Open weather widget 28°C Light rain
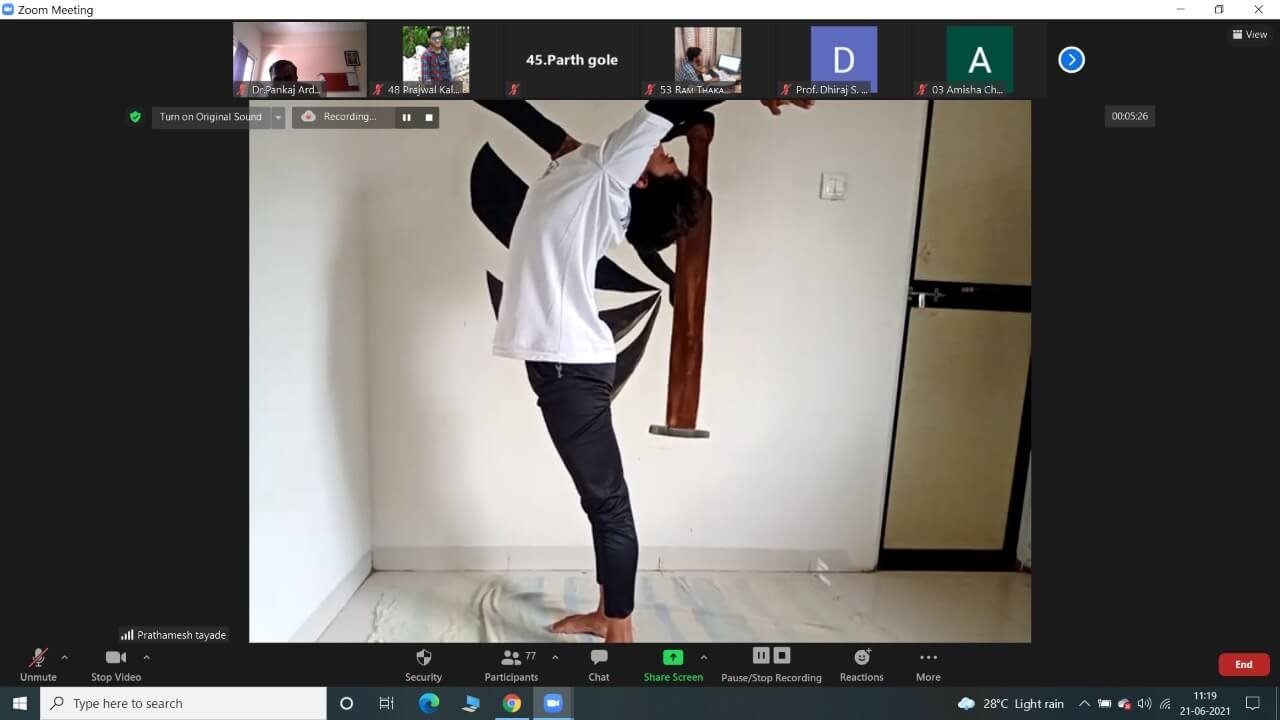Screen dimensions: 1280x720 [1010, 703]
